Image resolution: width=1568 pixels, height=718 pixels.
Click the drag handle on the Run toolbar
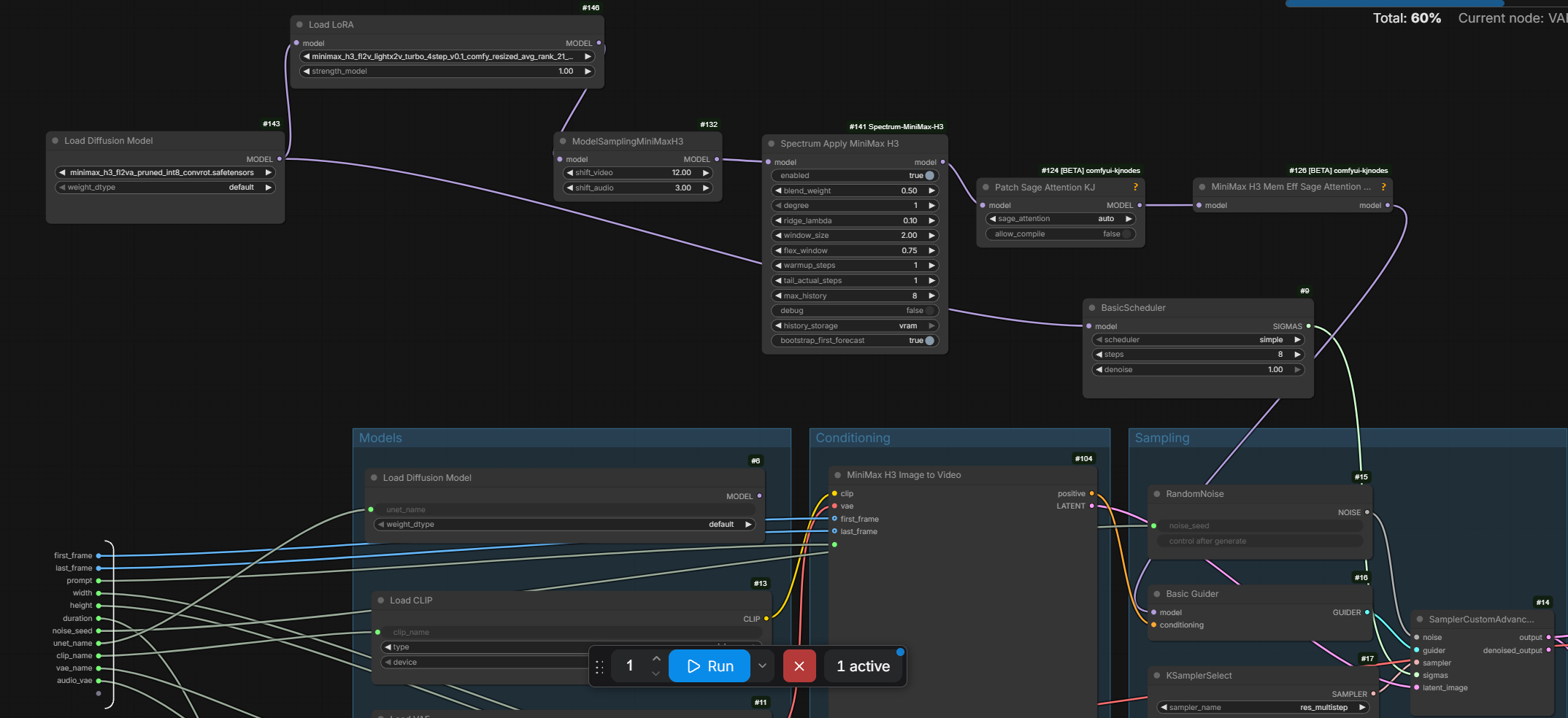(x=599, y=667)
